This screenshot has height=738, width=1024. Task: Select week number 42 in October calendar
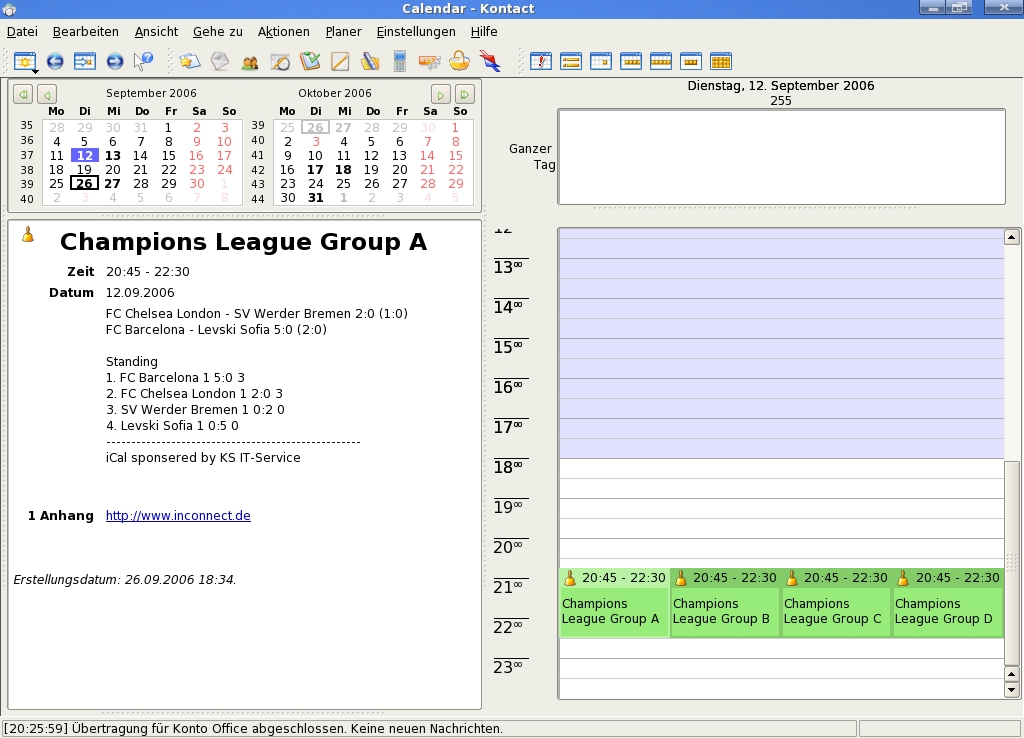pyautogui.click(x=258, y=170)
